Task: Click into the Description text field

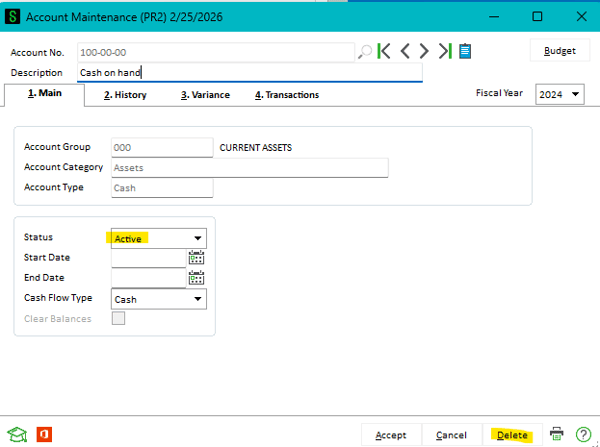Action: pos(250,73)
